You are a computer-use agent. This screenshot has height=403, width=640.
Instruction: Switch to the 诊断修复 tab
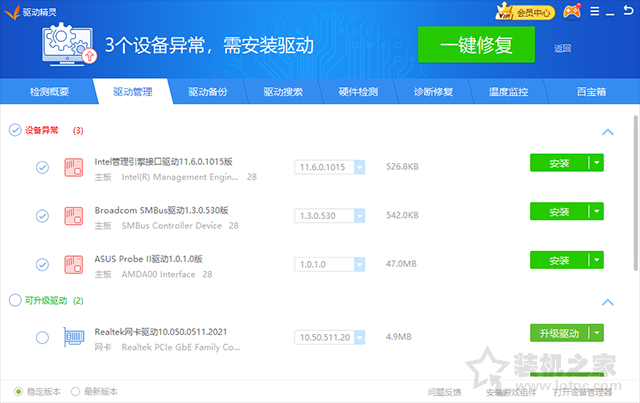[433, 91]
